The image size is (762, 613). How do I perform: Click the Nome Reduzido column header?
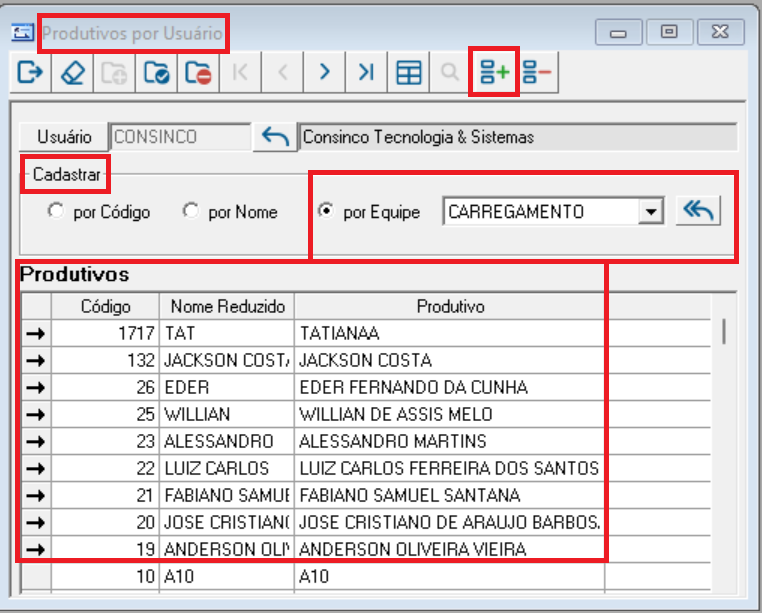(227, 306)
